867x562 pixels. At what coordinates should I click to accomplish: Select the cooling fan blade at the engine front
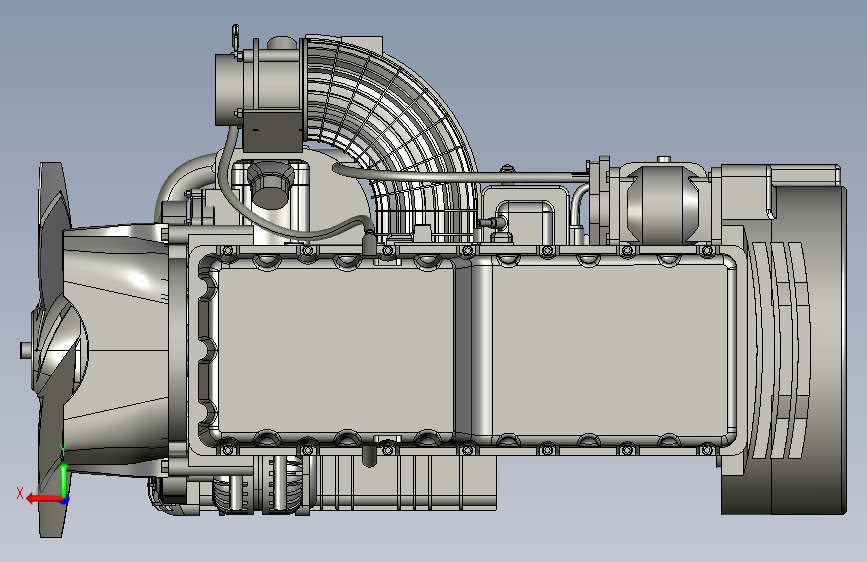click(x=53, y=348)
